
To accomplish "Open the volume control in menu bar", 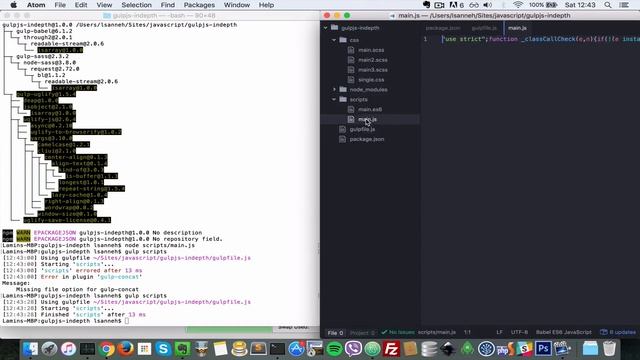I will coord(488,5).
